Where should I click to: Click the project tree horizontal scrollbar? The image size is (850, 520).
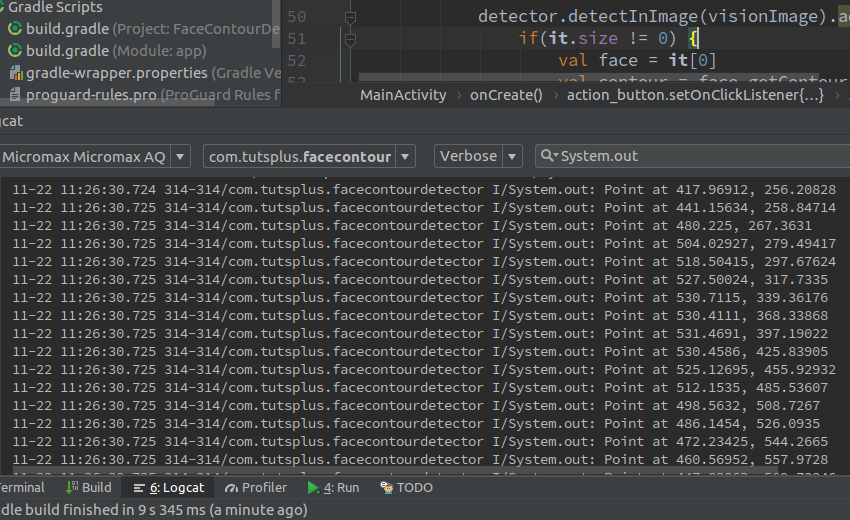click(107, 103)
